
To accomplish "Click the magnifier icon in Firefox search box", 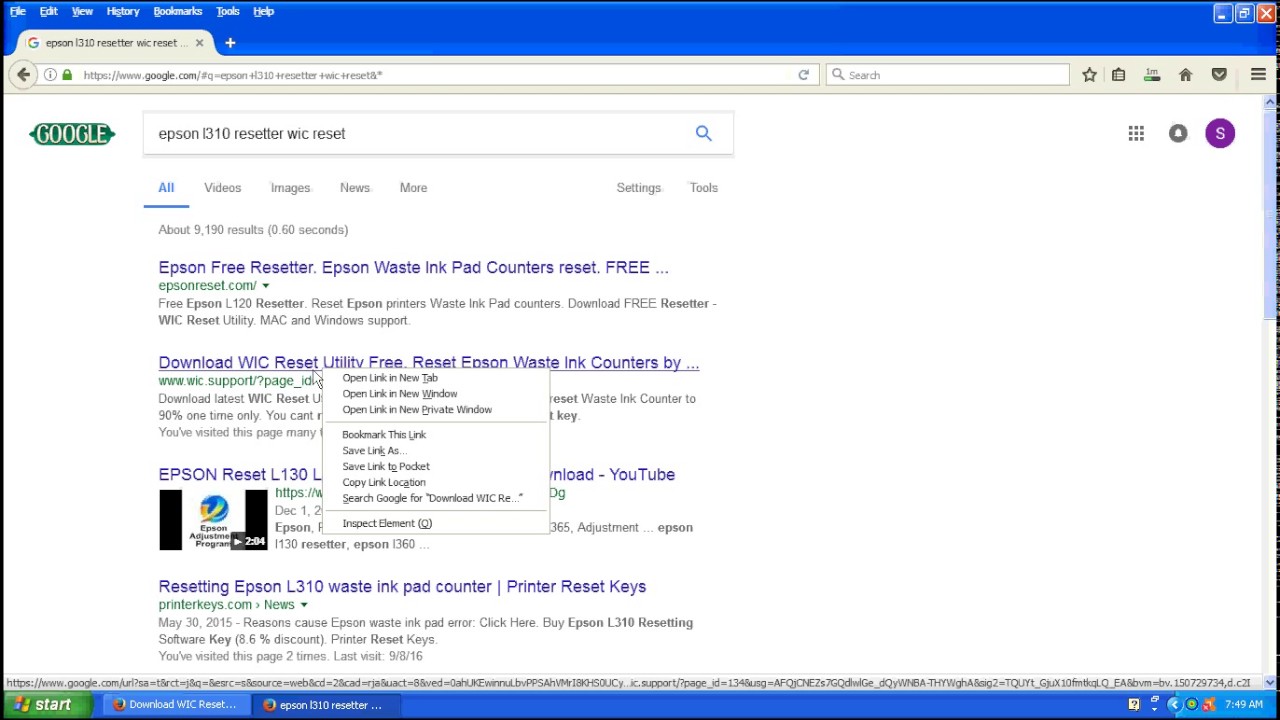I will 838,75.
